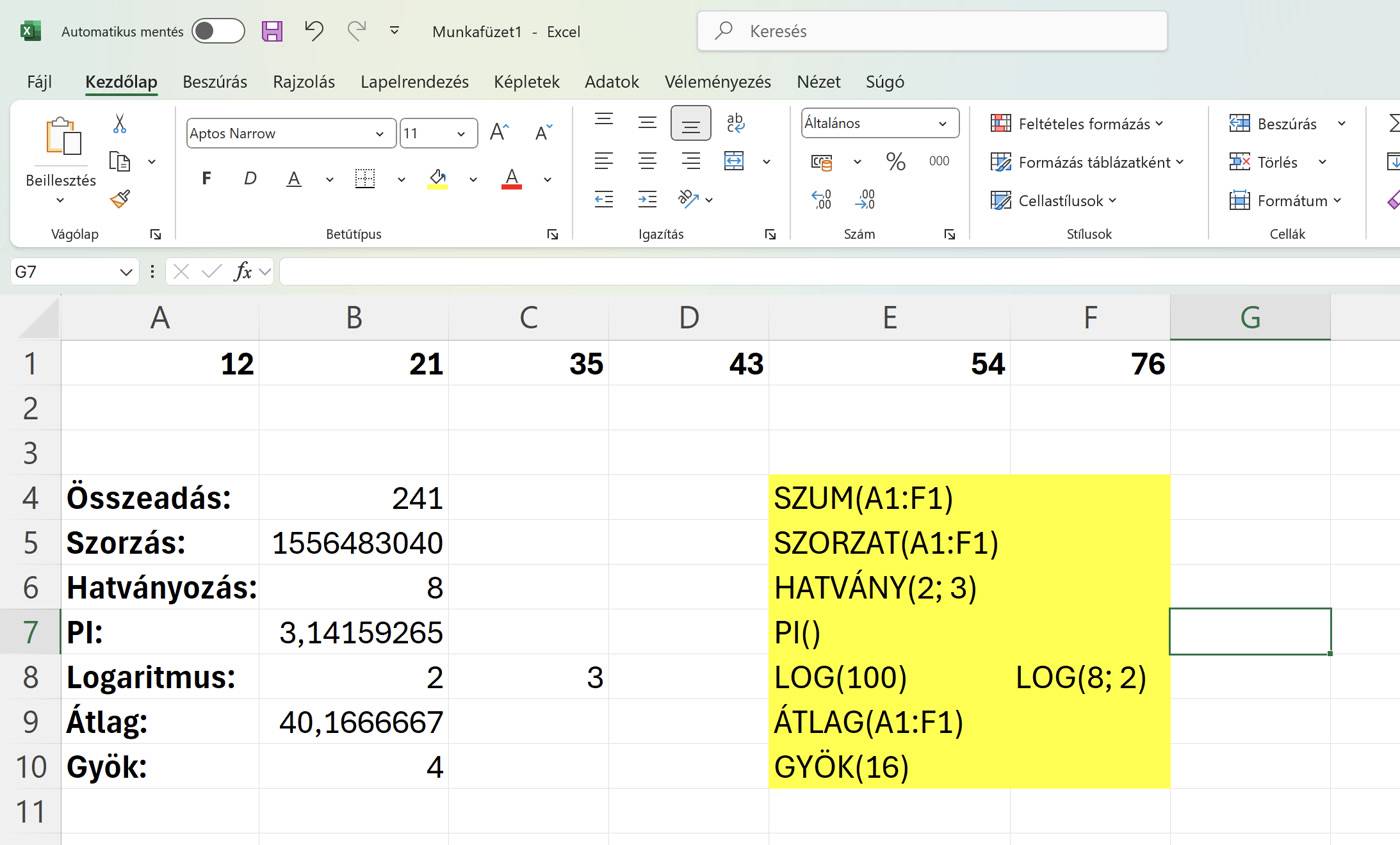
Task: Click the Save icon in title bar
Action: click(x=272, y=31)
